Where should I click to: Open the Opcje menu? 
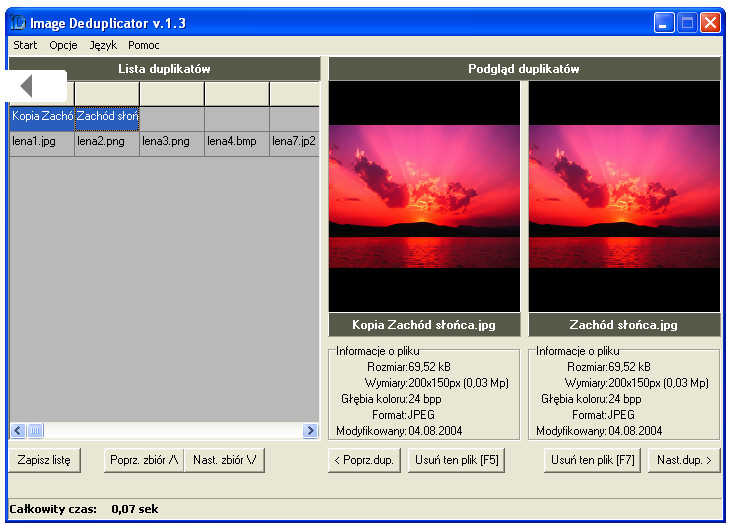click(x=63, y=45)
